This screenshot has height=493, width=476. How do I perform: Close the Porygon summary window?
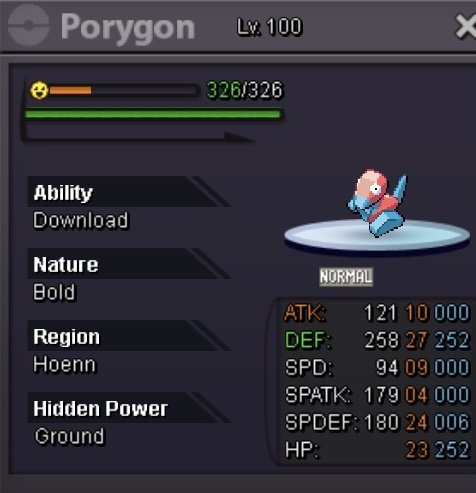tap(466, 26)
